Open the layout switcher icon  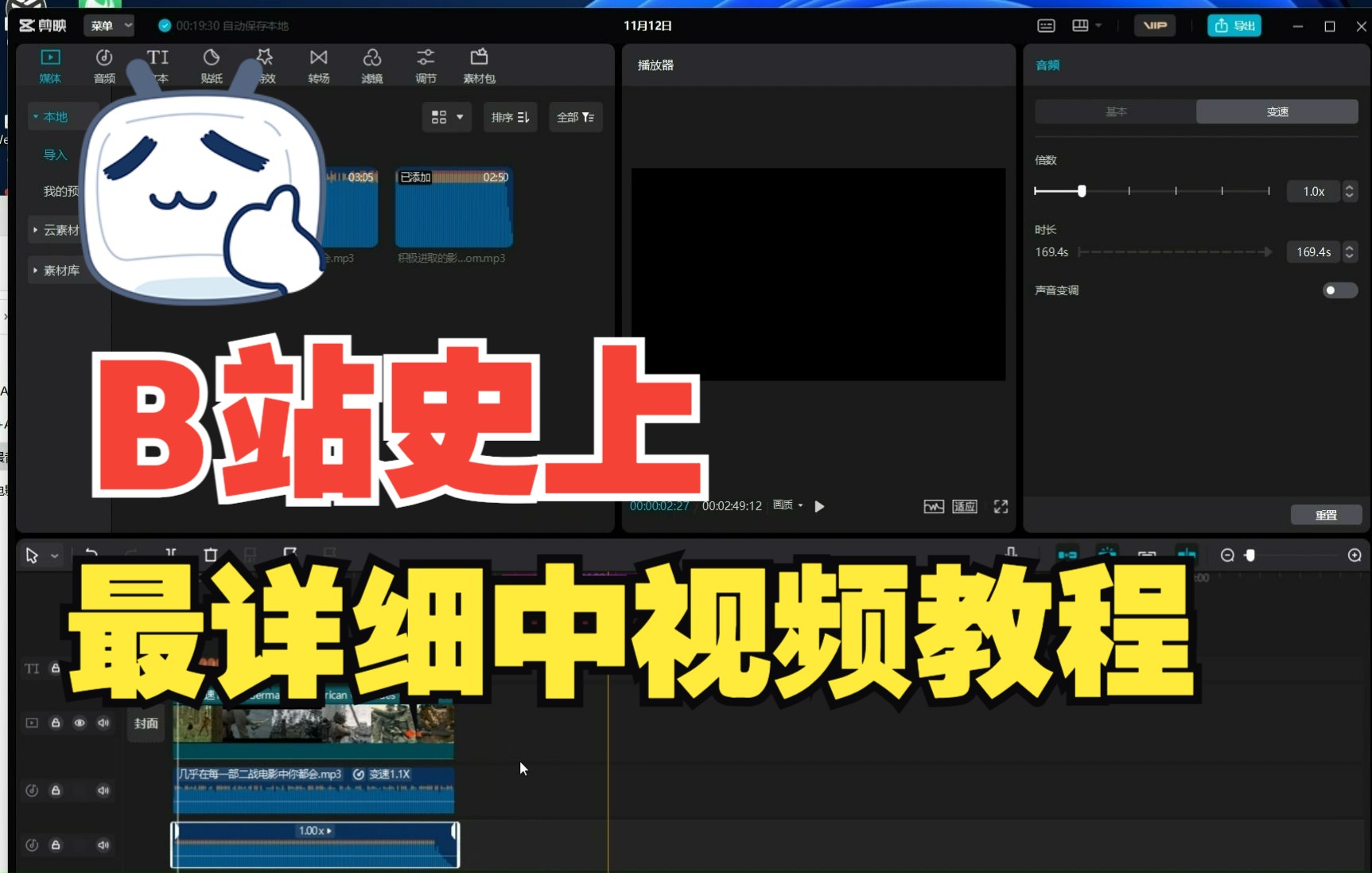(1080, 25)
